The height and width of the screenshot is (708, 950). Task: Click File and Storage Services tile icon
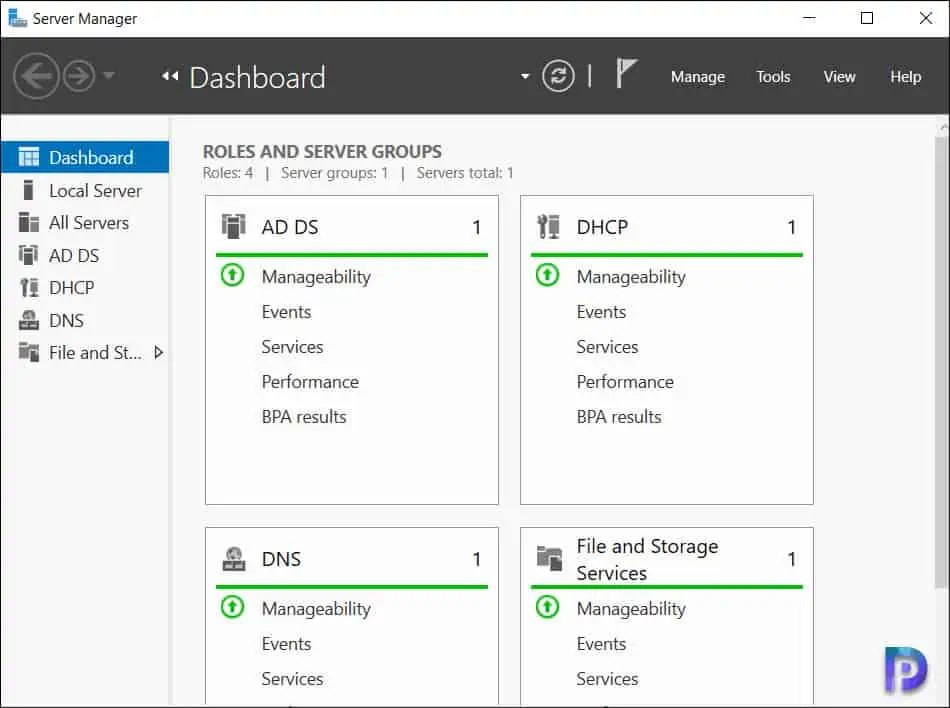coord(550,558)
